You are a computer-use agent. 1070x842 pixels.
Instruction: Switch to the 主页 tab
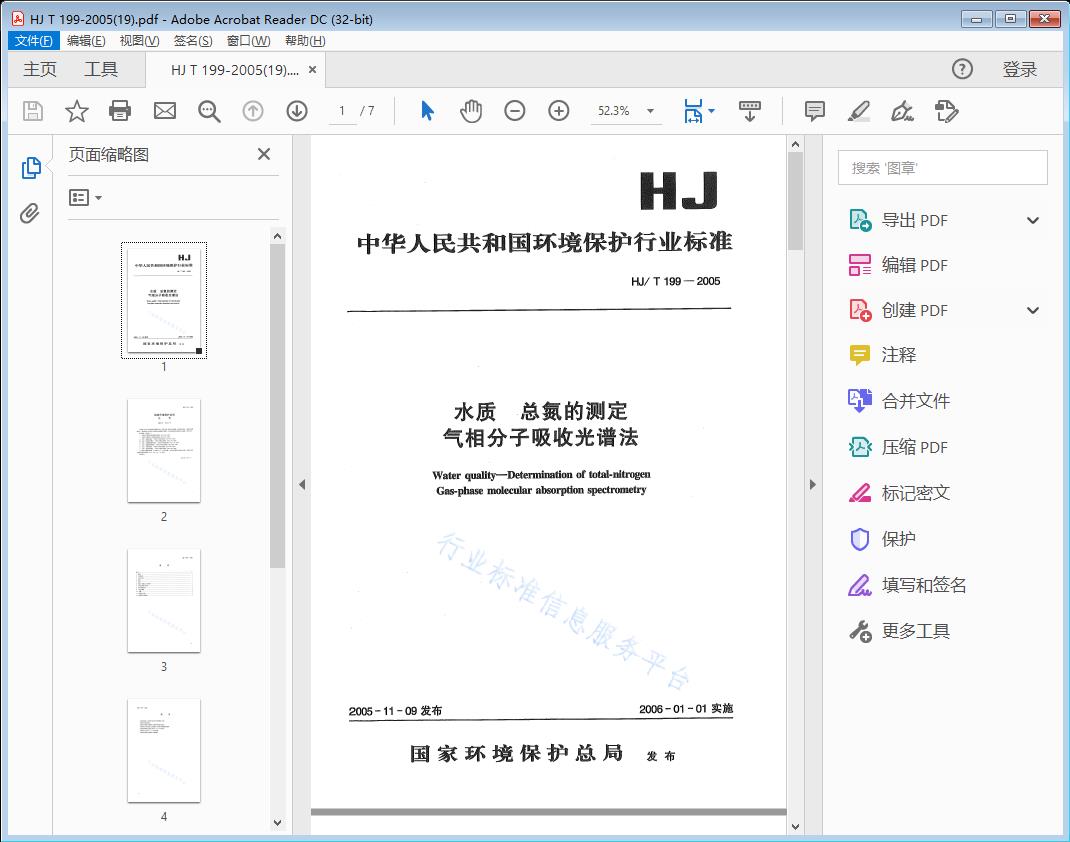pyautogui.click(x=40, y=69)
